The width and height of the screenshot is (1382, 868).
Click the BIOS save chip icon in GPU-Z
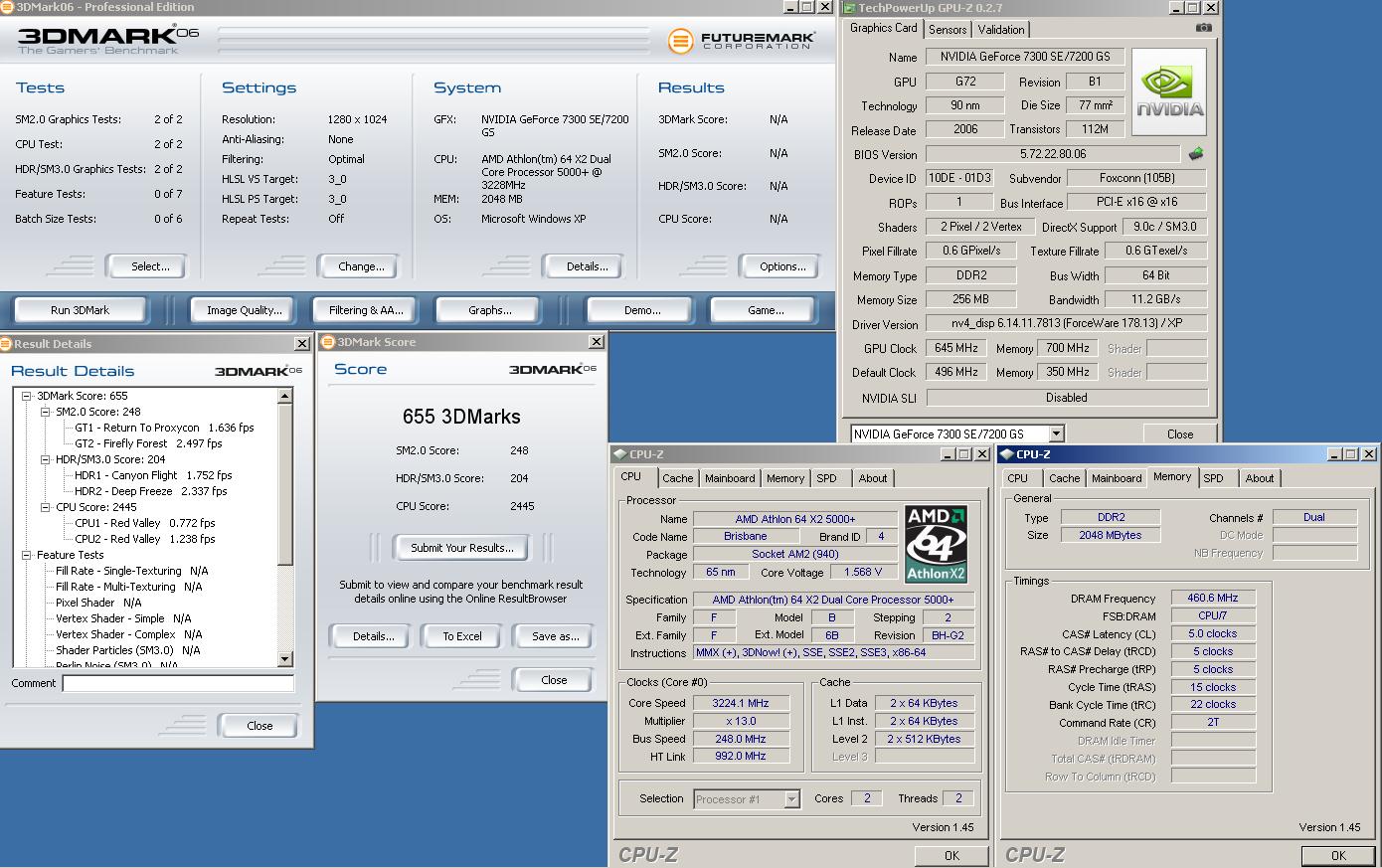click(x=1196, y=154)
